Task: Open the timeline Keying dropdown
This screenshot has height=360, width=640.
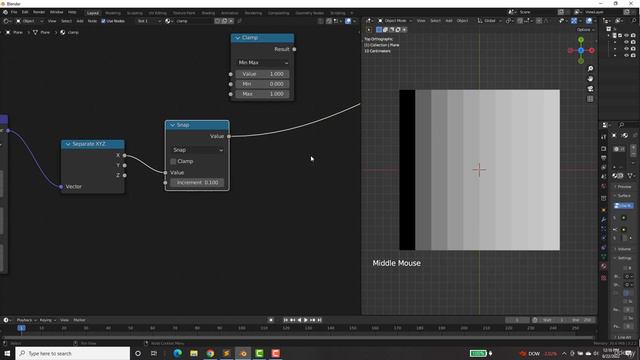Action: coord(47,320)
